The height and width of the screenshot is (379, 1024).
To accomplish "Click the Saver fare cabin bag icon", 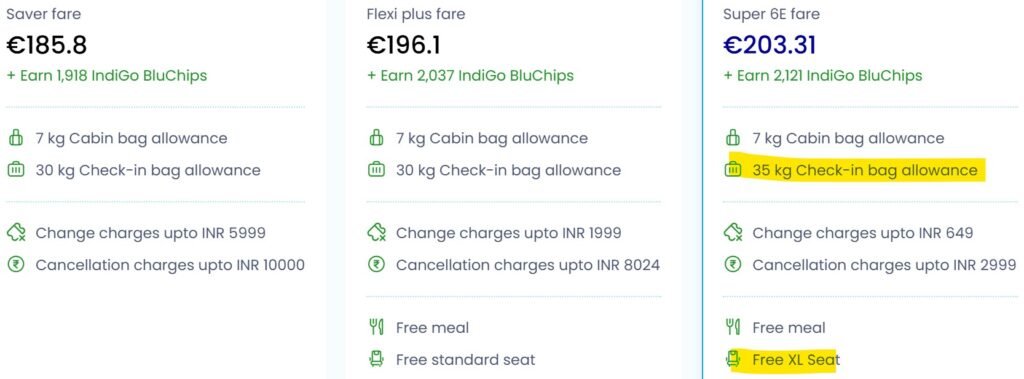I will tap(15, 139).
